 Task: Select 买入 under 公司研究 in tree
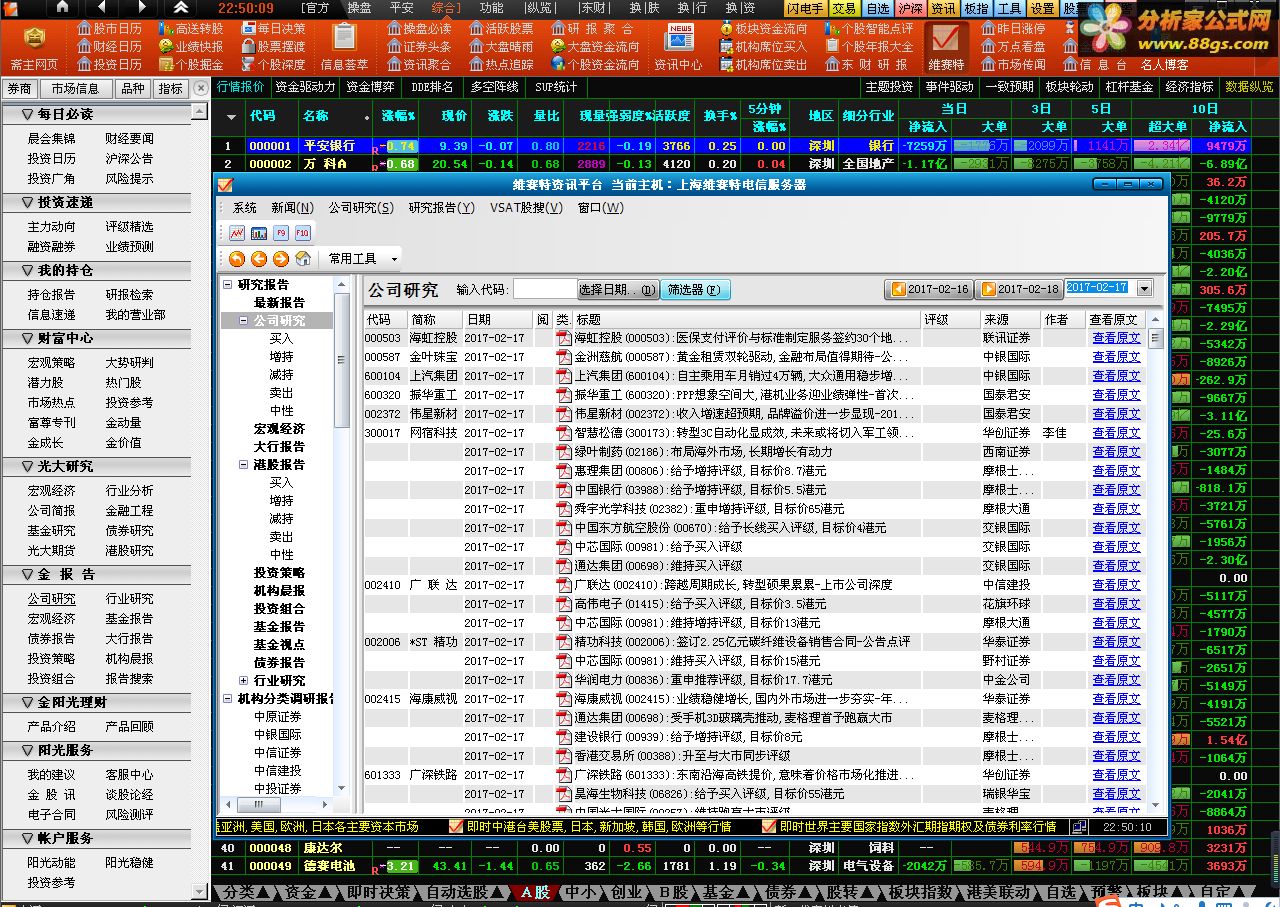point(282,339)
